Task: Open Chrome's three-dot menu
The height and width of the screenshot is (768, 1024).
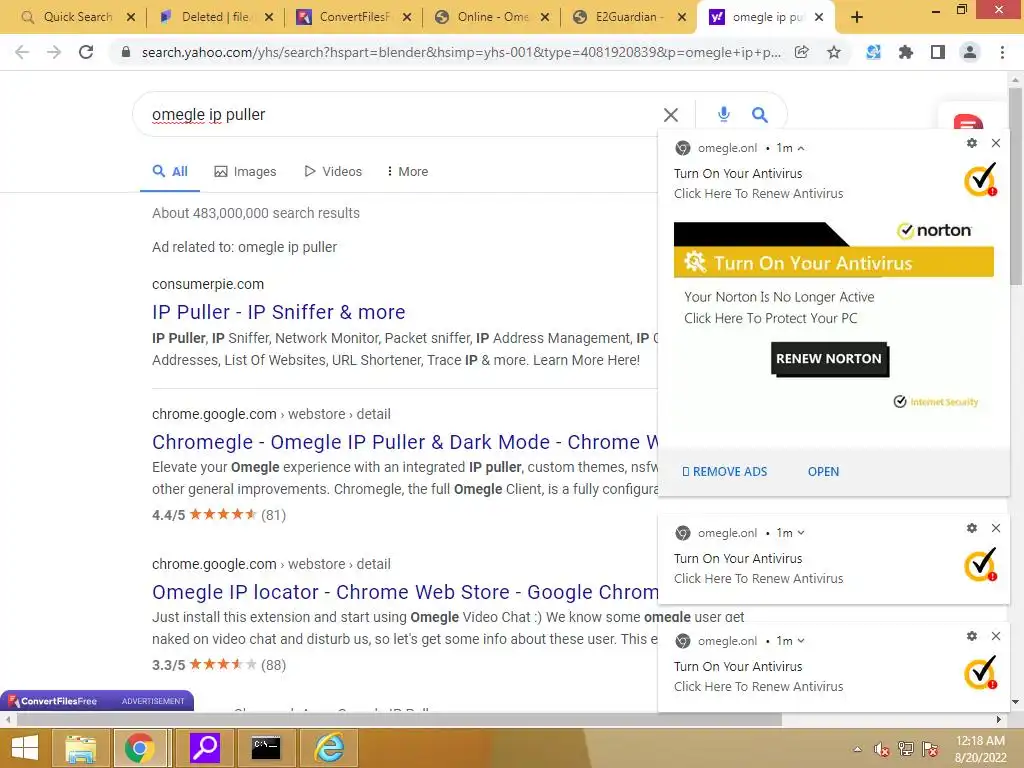Action: (1002, 52)
